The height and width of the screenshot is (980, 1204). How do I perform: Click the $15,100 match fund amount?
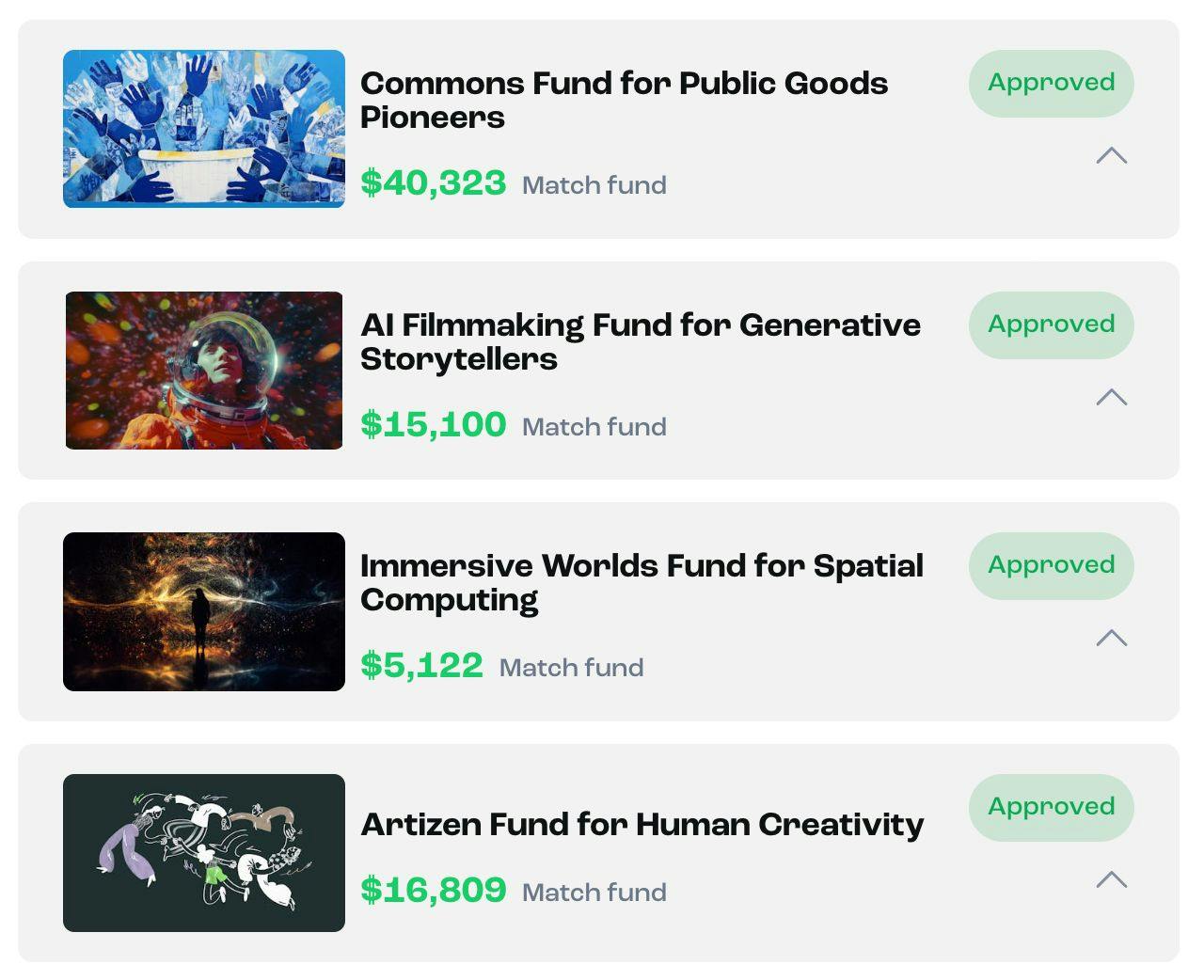(434, 424)
